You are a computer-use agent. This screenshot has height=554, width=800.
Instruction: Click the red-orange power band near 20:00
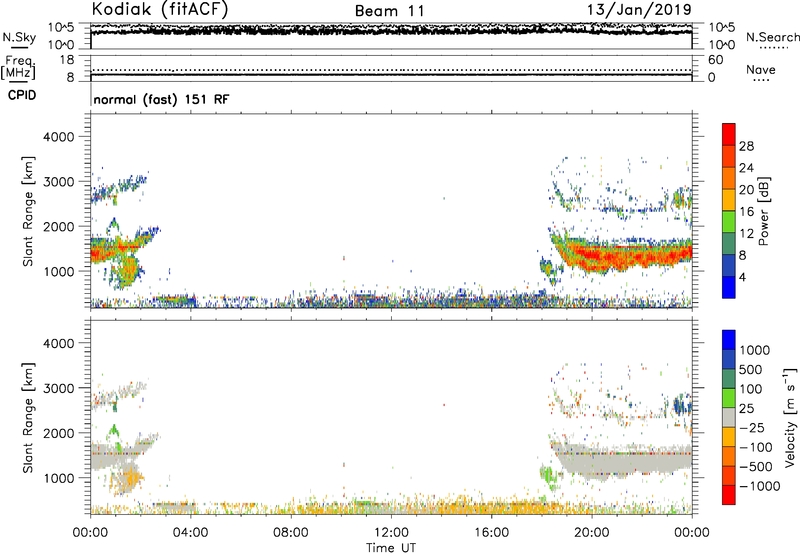click(623, 255)
